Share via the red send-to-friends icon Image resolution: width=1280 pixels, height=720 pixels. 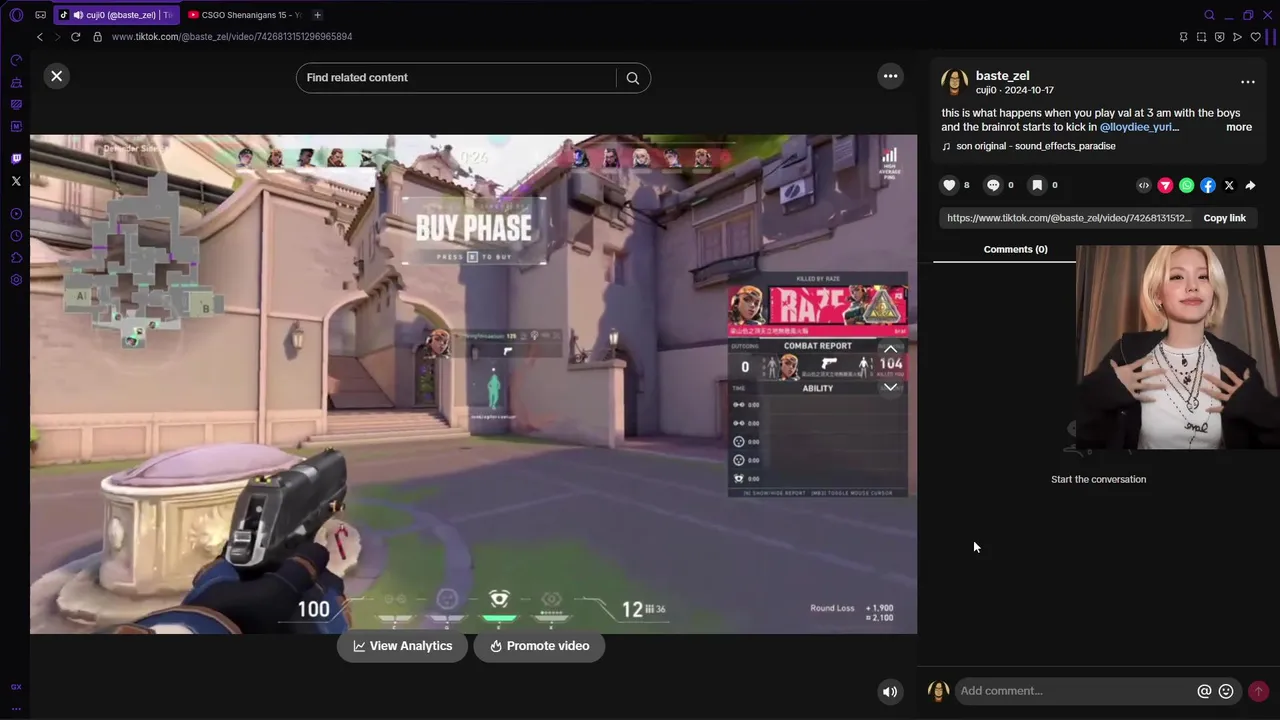pyautogui.click(x=1165, y=185)
